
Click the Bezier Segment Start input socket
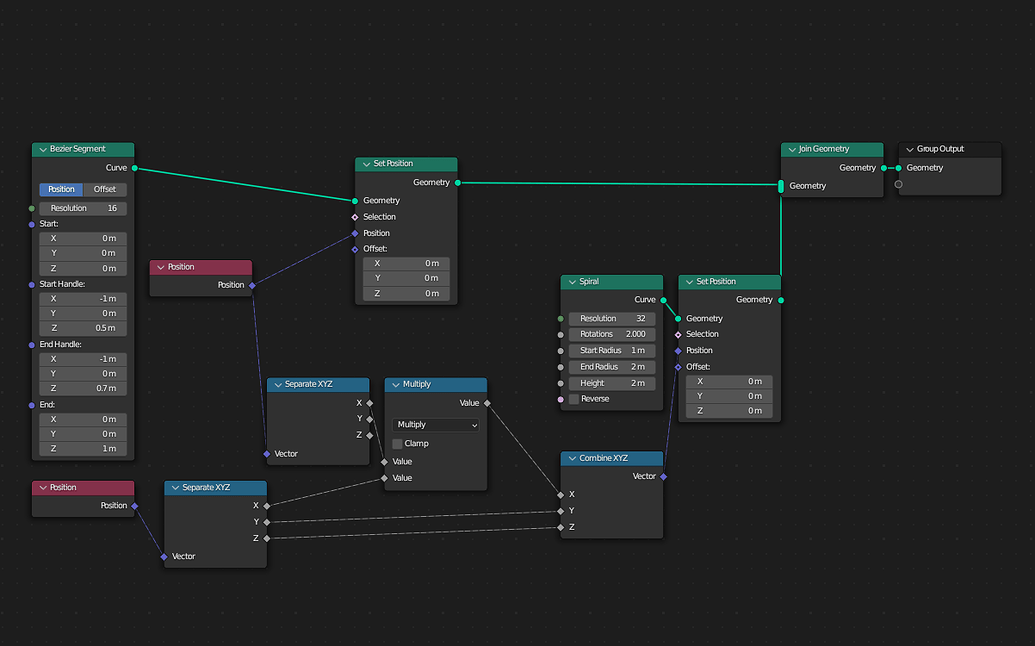[32, 224]
